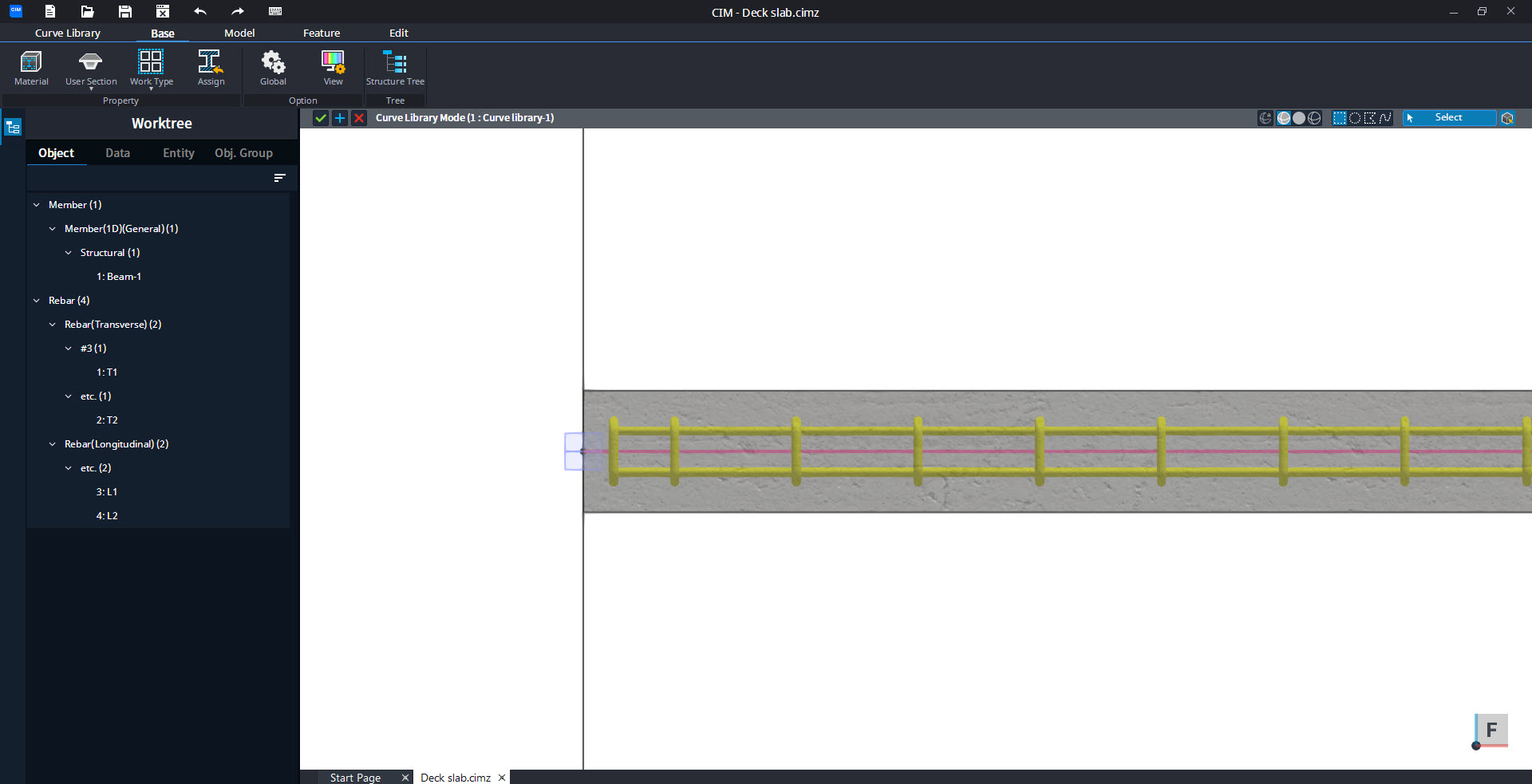Open the Entity tab in Worktree

(179, 153)
